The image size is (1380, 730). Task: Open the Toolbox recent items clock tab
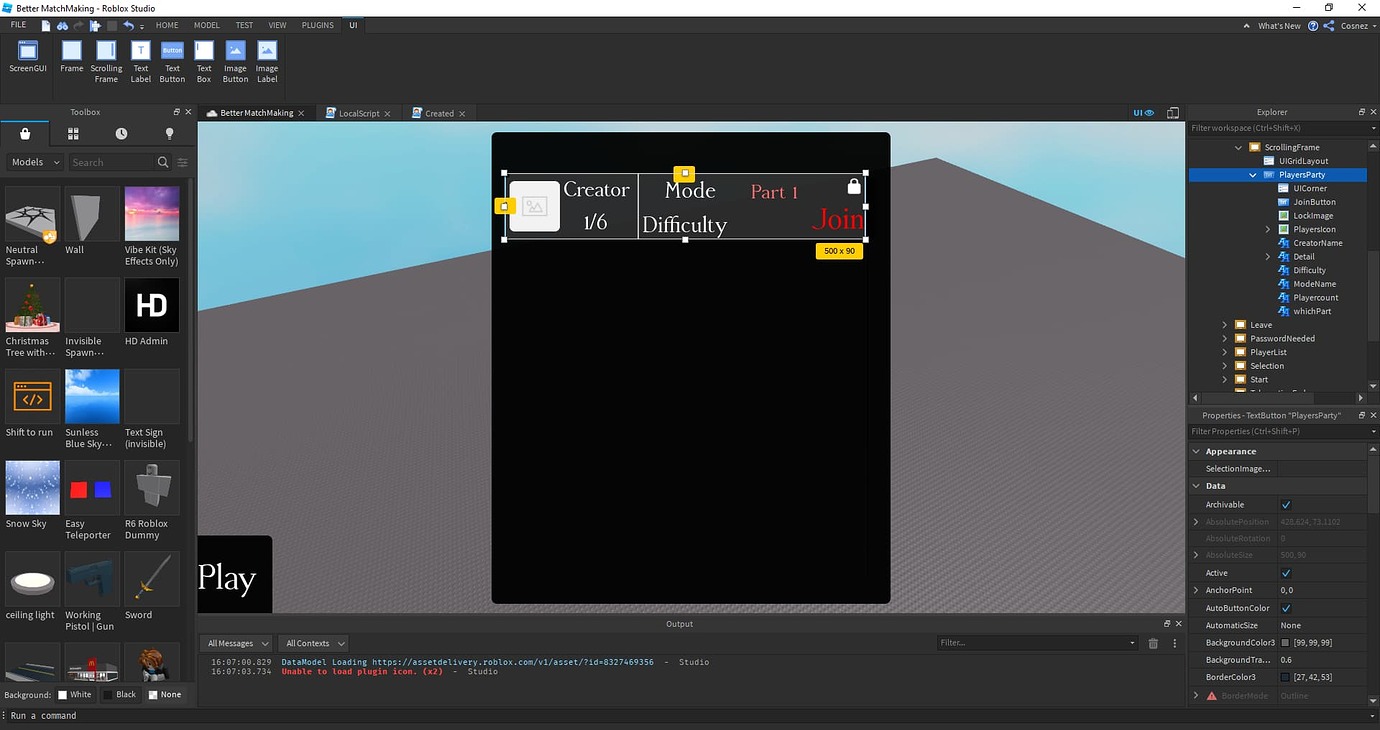point(121,134)
